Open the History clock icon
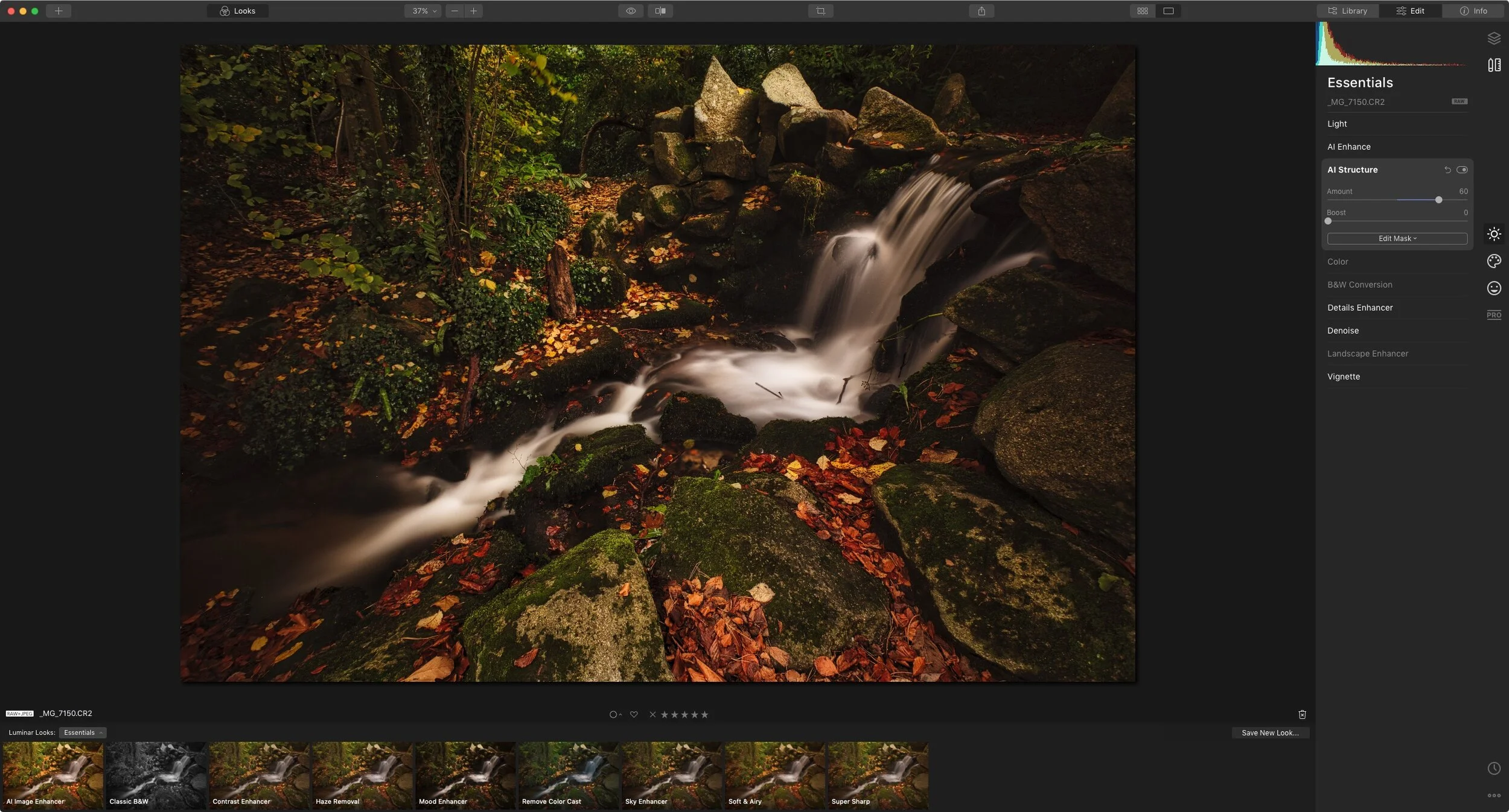Screen dimensions: 1509x812 point(1494,769)
